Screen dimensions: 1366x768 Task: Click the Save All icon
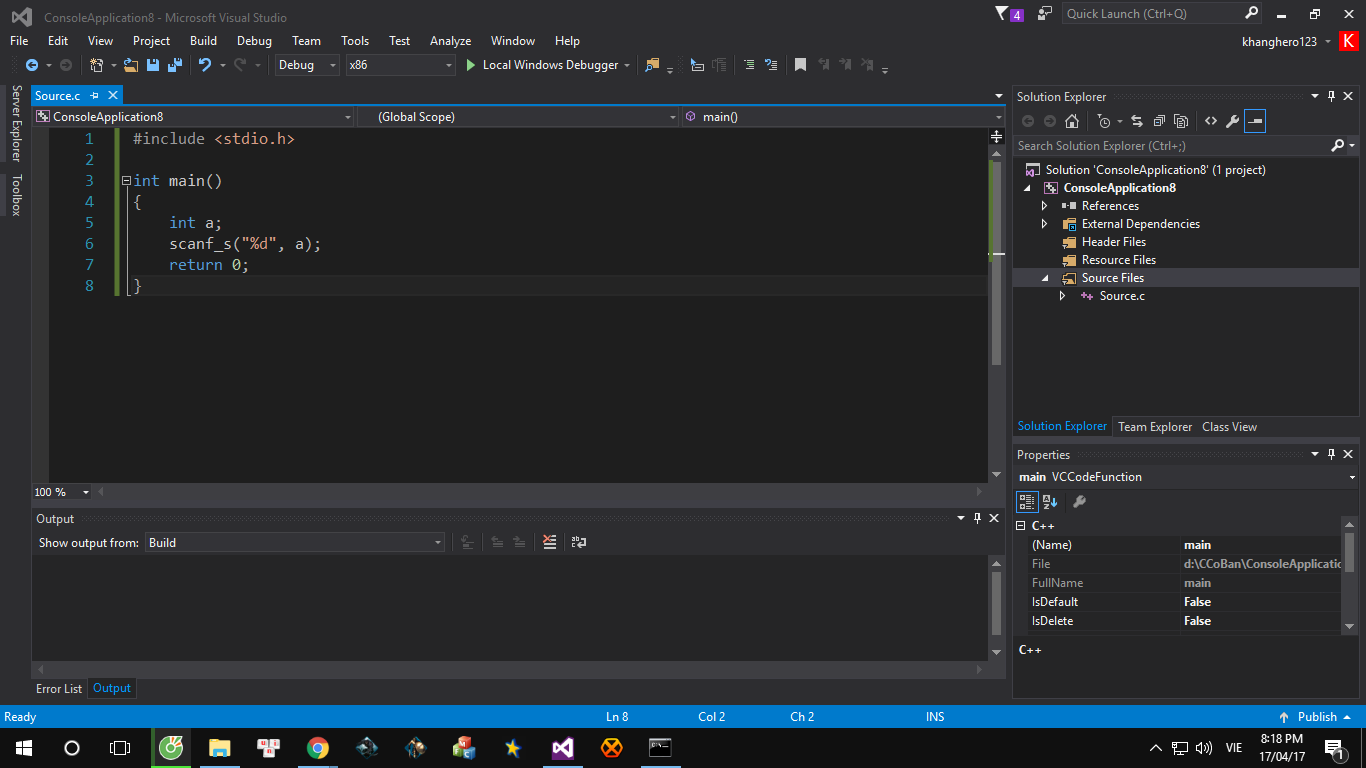(x=173, y=65)
